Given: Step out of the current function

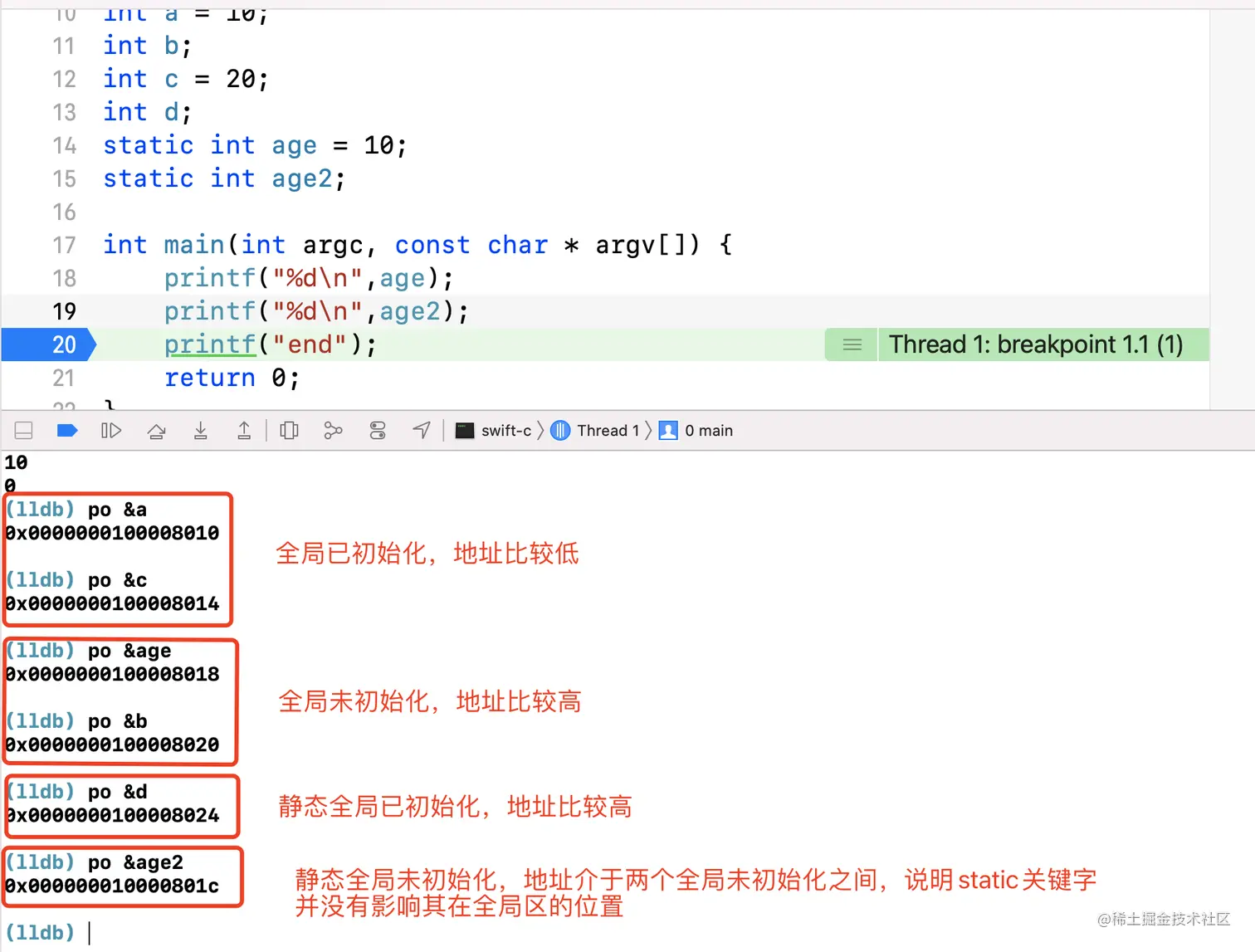Looking at the screenshot, I should [x=244, y=430].
